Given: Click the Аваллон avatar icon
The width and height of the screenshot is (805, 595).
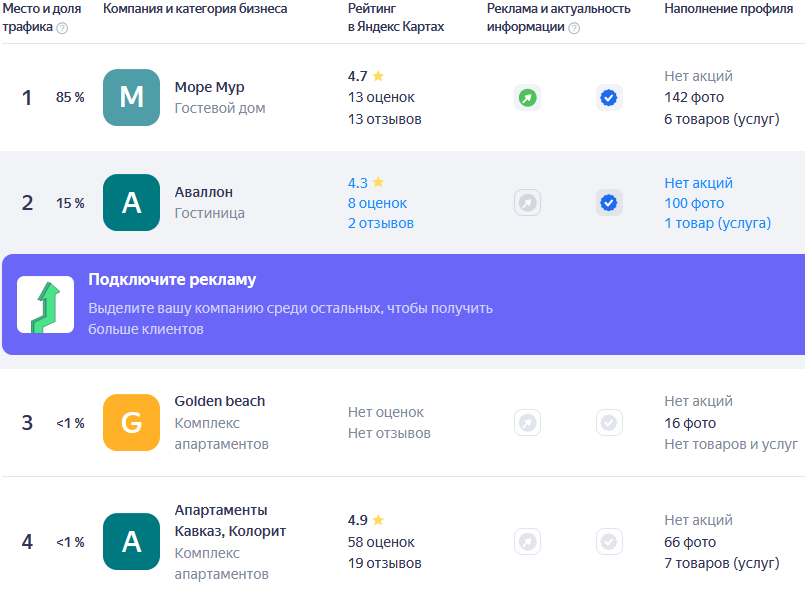Looking at the screenshot, I should click(131, 202).
